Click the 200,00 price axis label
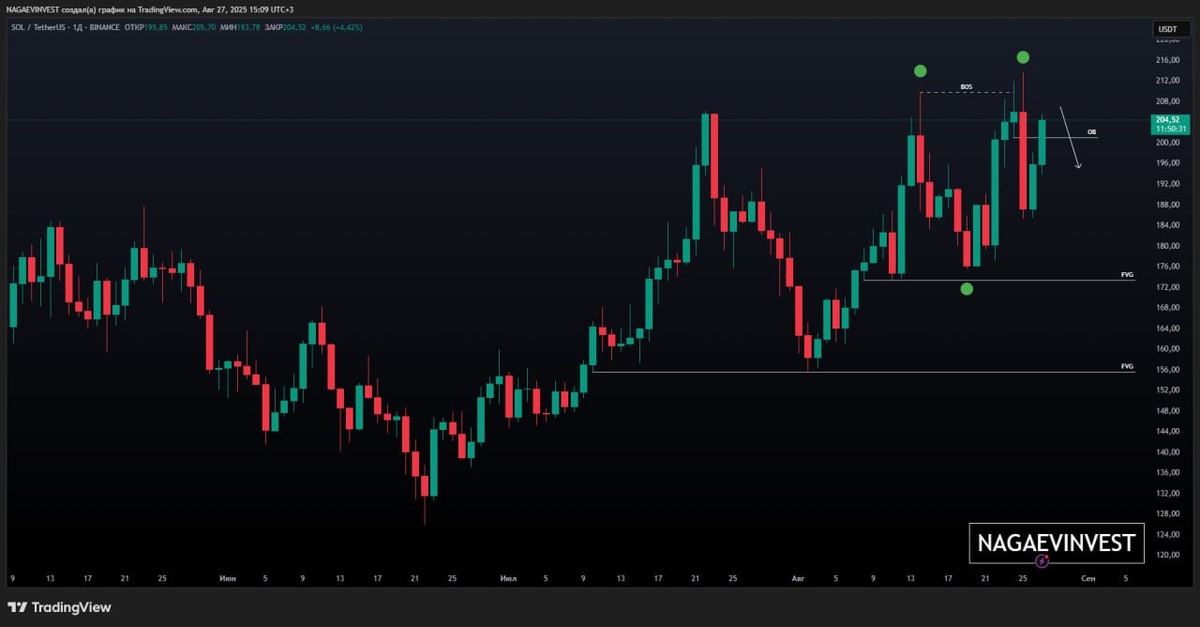Viewport: 1200px width, 627px height. tap(1166, 142)
